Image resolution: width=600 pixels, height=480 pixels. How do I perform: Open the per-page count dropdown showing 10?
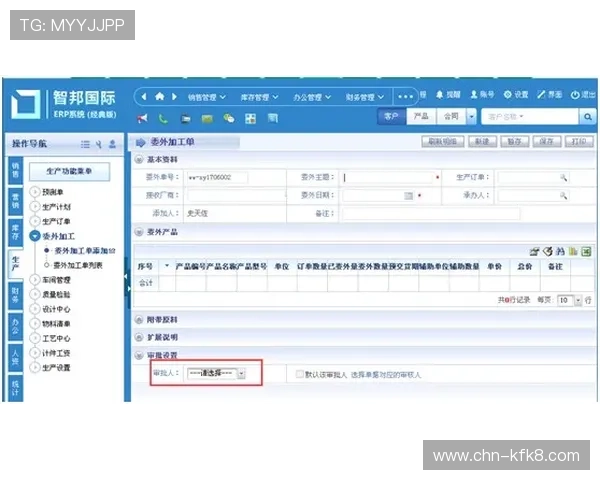click(x=569, y=300)
